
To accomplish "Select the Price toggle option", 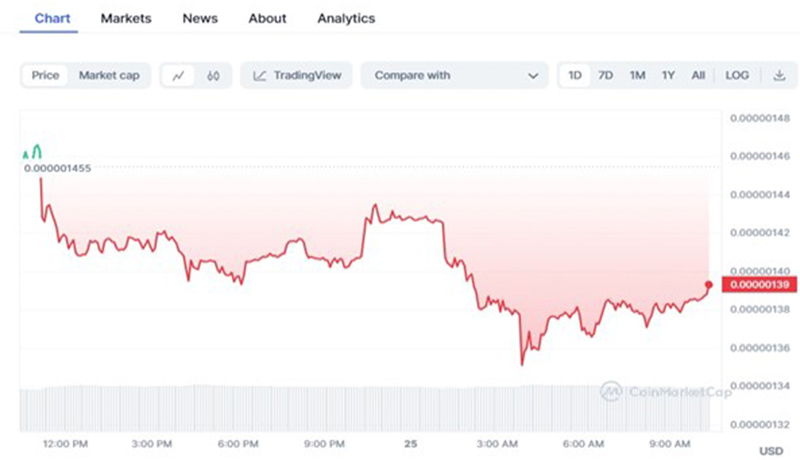I will coord(45,75).
